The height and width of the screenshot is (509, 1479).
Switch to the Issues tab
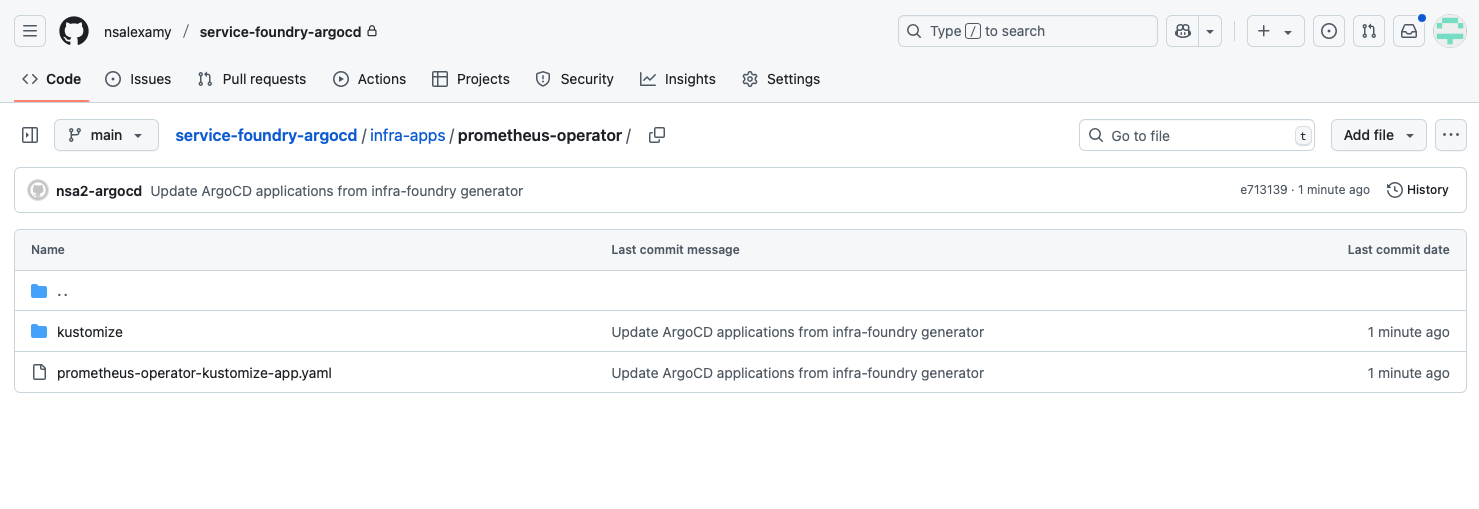[x=138, y=79]
